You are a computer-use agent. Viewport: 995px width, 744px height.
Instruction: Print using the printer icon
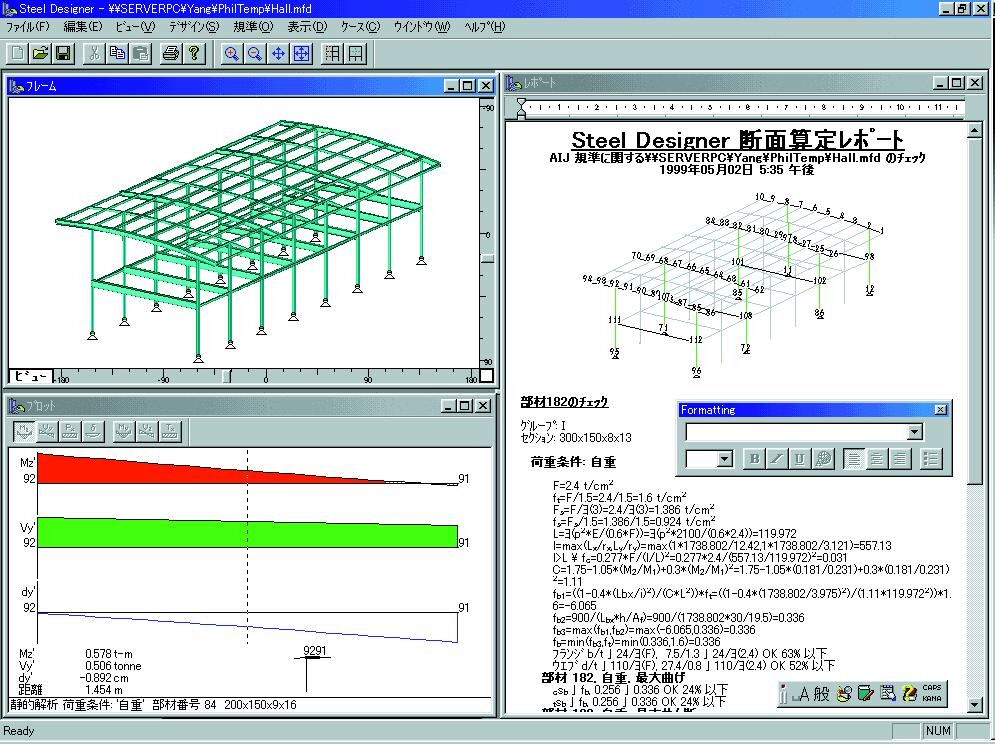click(x=171, y=53)
